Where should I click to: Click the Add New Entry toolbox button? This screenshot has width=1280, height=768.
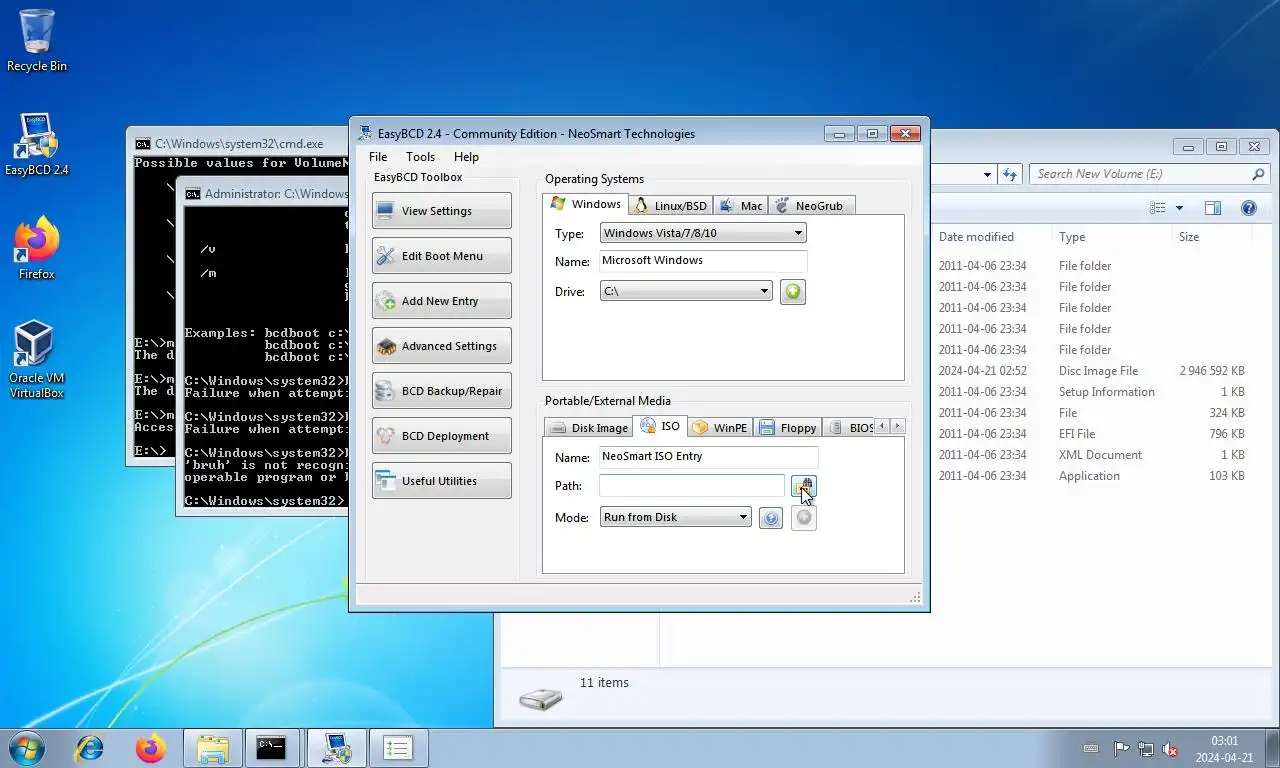(x=441, y=301)
